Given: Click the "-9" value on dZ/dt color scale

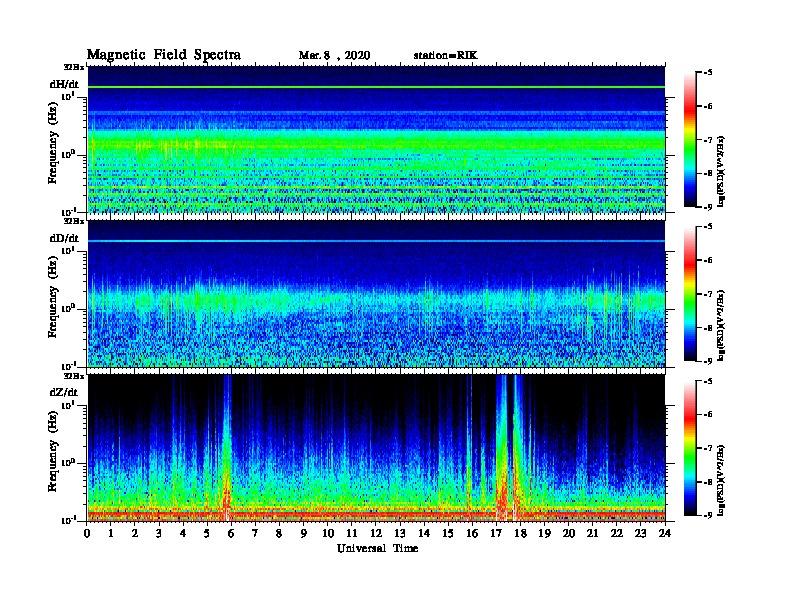Looking at the screenshot, I should click(707, 515).
